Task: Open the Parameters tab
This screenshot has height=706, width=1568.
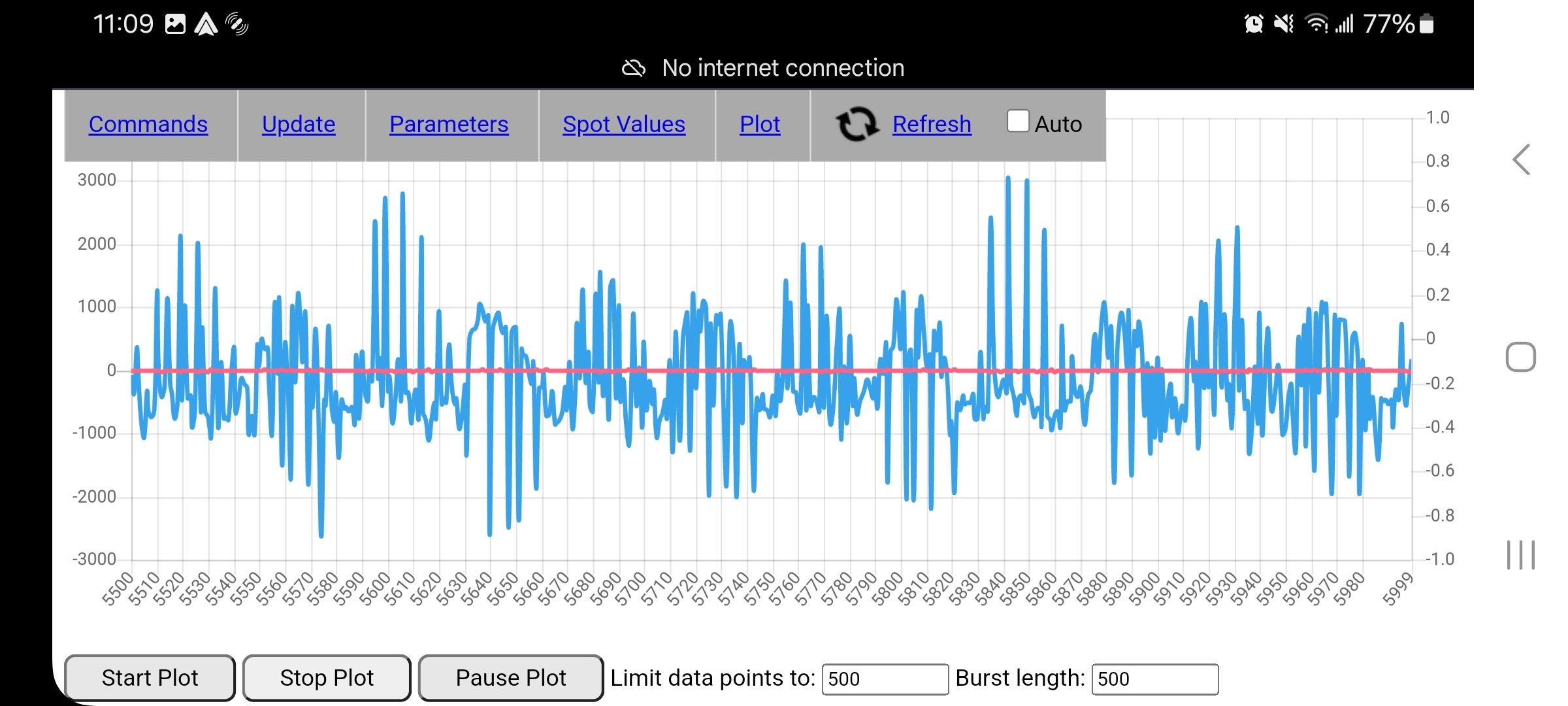Action: 449,124
